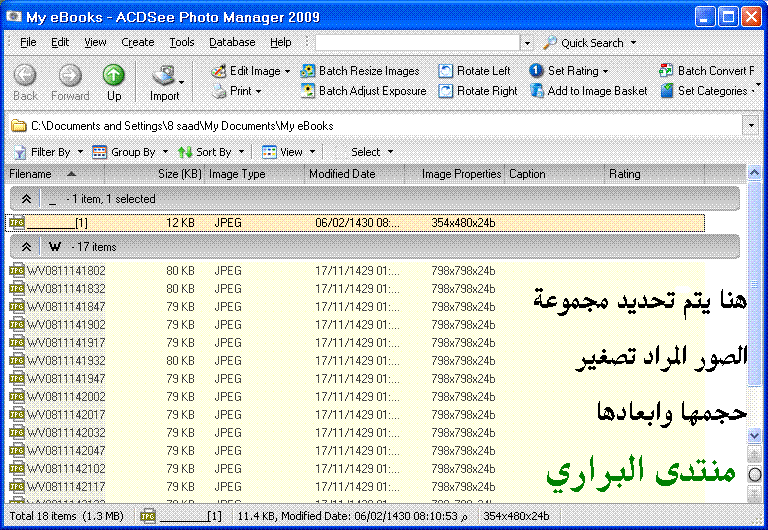Sort by the Image Type column header
The width and height of the screenshot is (768, 530).
pos(255,174)
